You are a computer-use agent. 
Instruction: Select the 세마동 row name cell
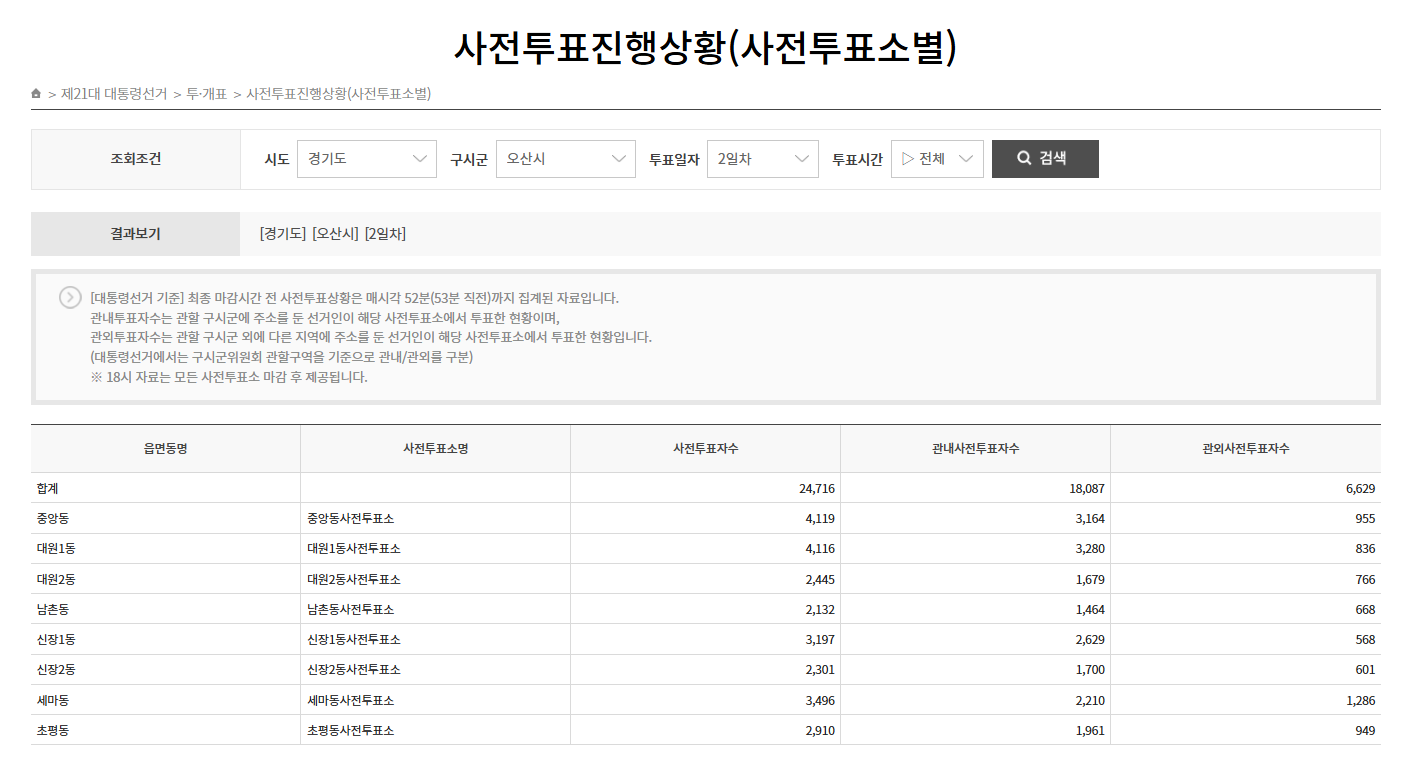(x=53, y=701)
